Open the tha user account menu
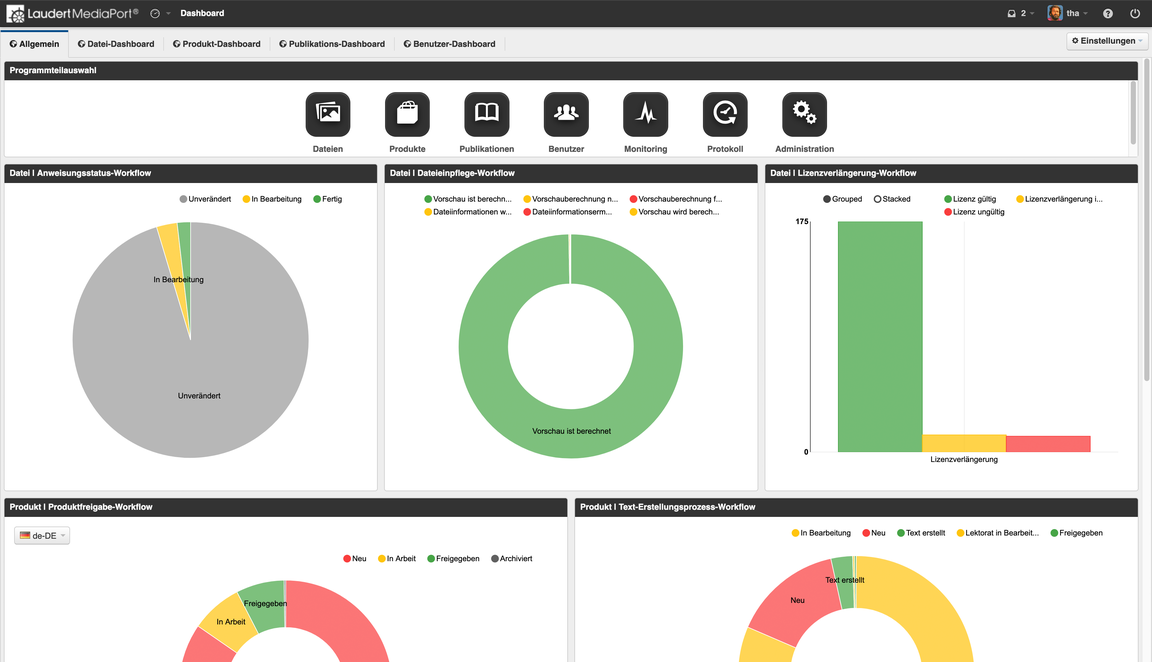The height and width of the screenshot is (662, 1152). pos(1068,14)
